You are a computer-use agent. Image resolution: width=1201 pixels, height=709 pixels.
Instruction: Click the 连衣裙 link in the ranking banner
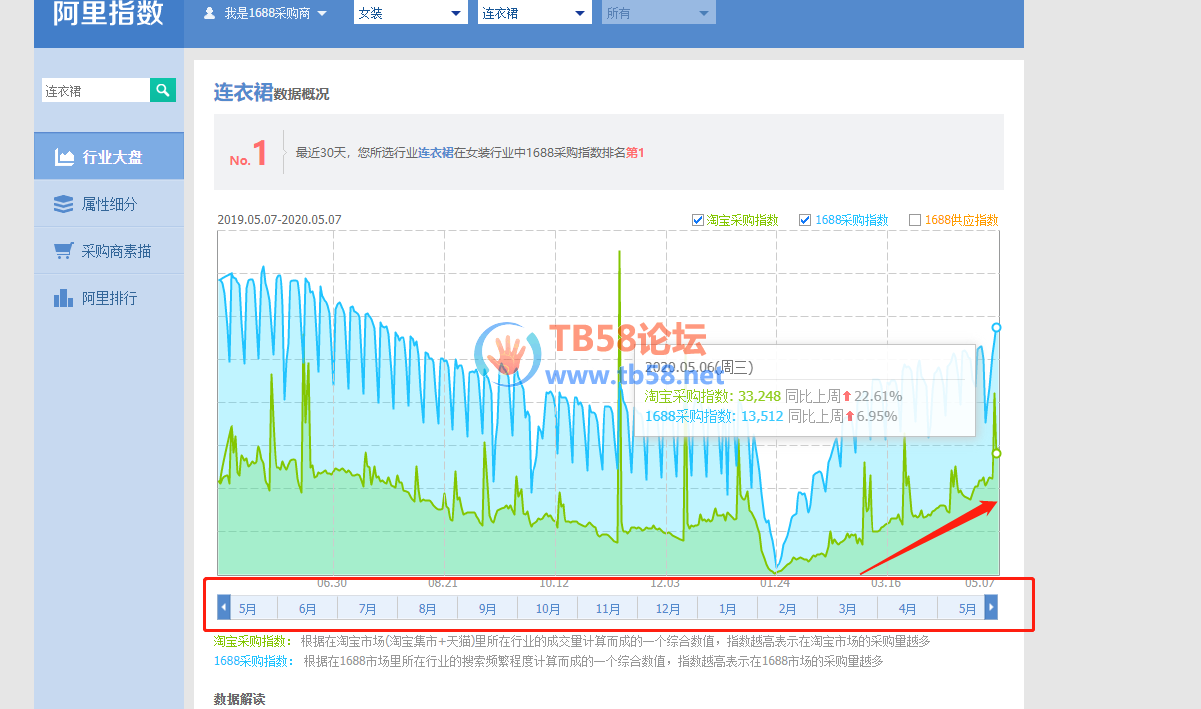tap(436, 153)
